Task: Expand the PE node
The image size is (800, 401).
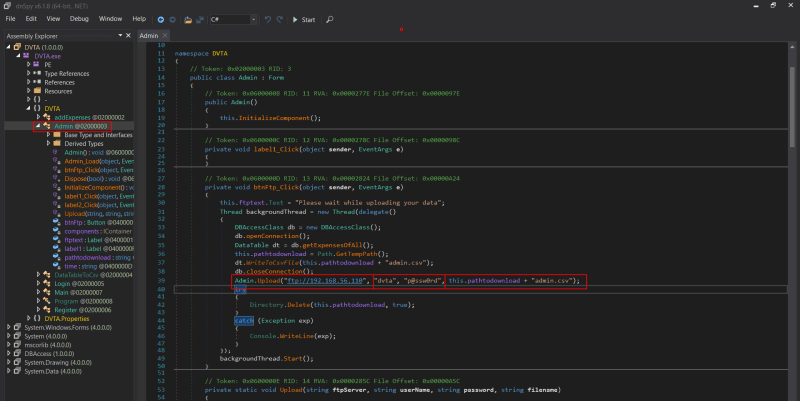Action: click(29, 65)
